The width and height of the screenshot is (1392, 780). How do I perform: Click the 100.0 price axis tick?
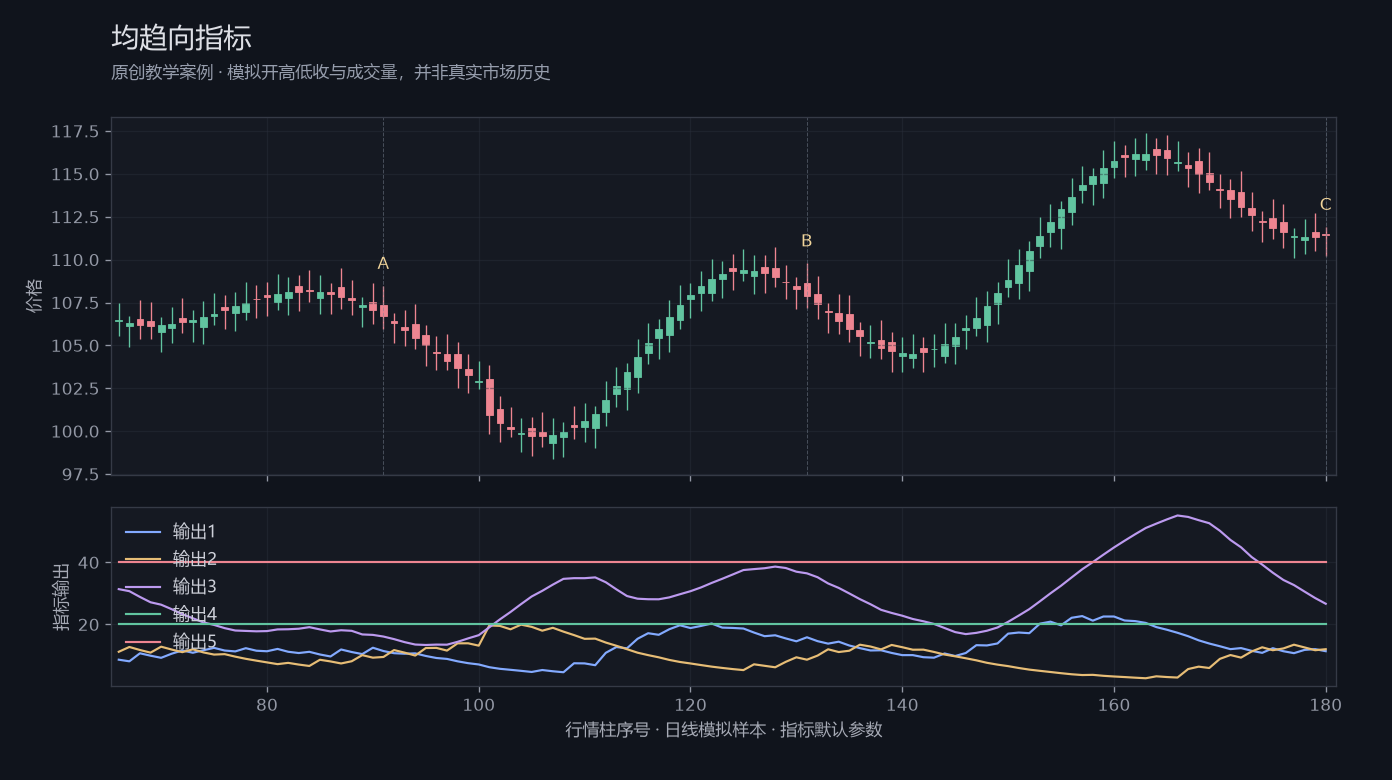(x=76, y=433)
